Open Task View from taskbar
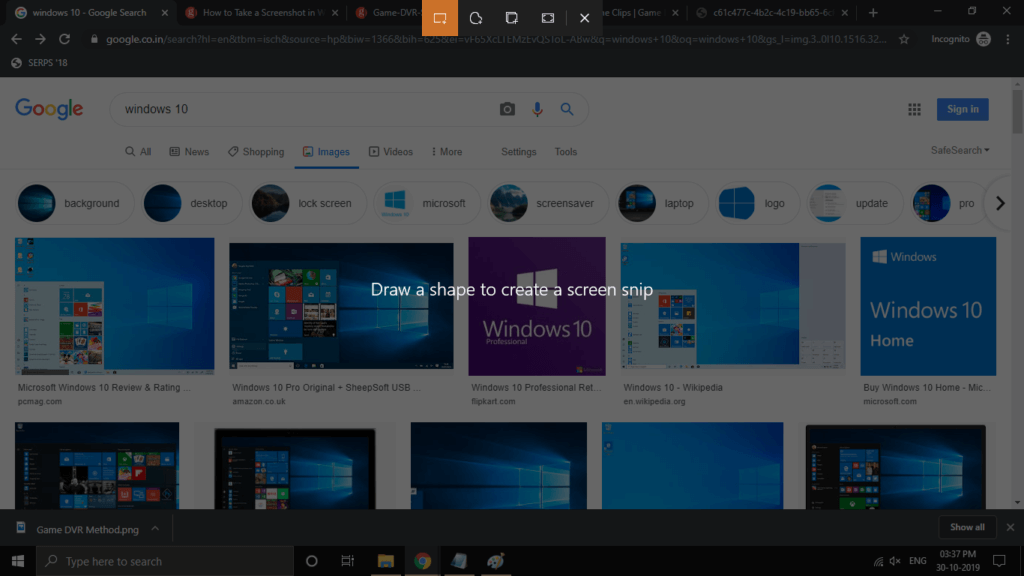This screenshot has width=1024, height=576. click(347, 561)
